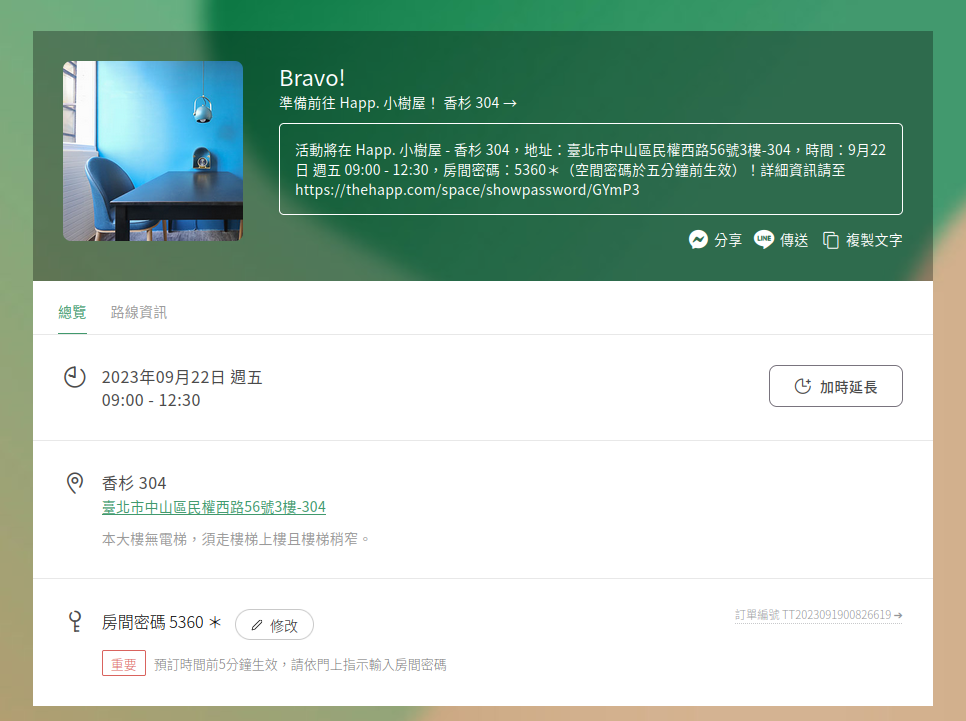This screenshot has width=966, height=721.
Task: Click the red 重要 badge
Action: pyautogui.click(x=124, y=664)
